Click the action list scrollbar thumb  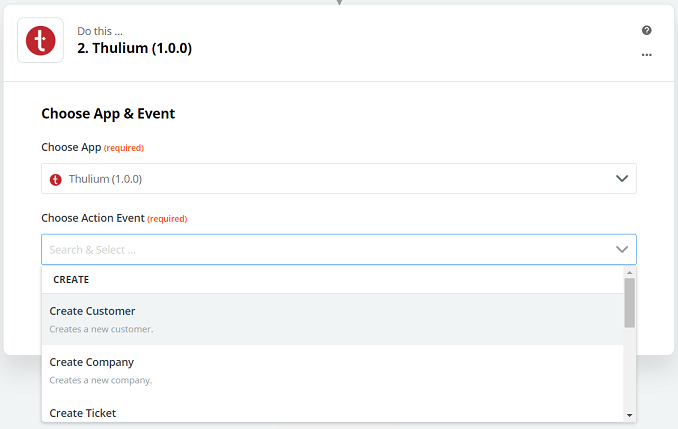pos(630,303)
